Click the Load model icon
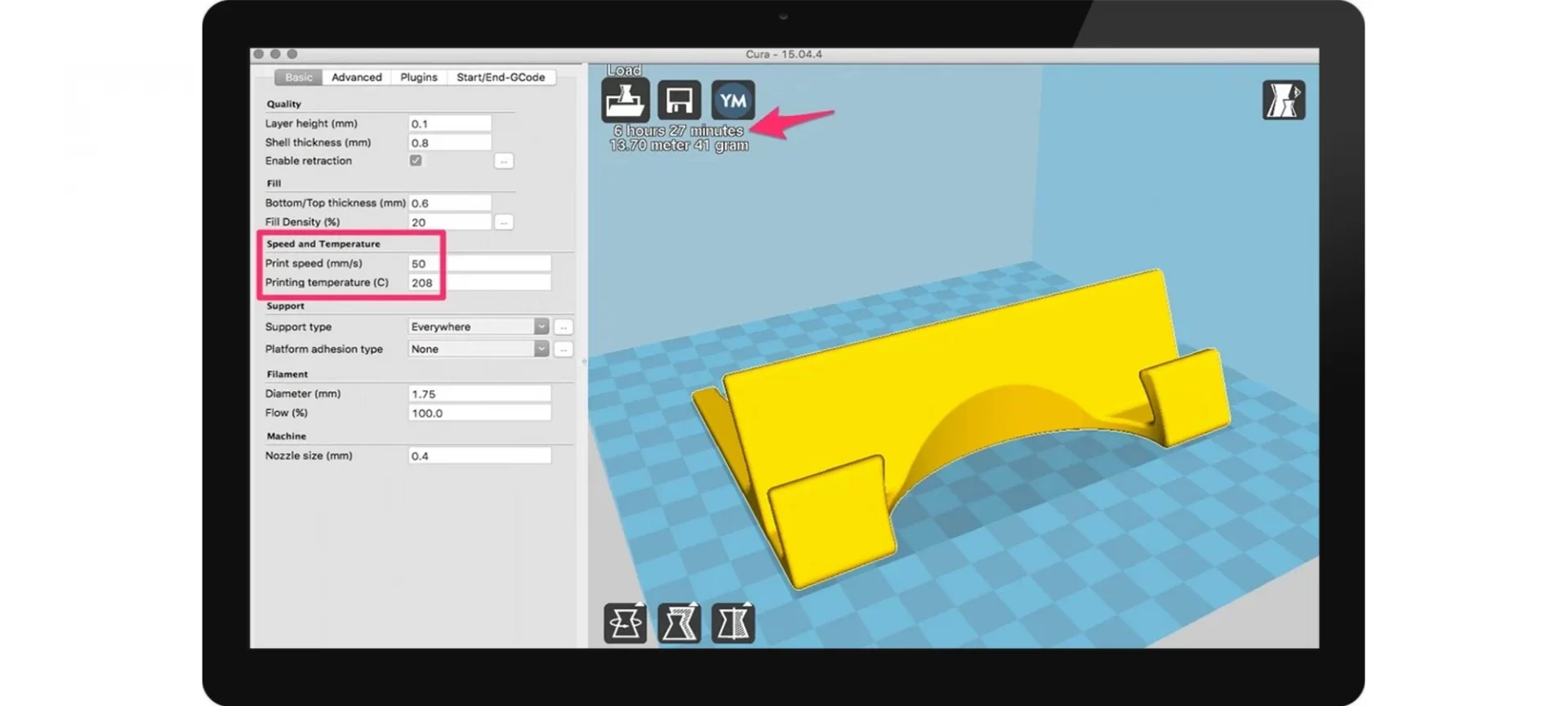Image resolution: width=1568 pixels, height=706 pixels. (x=626, y=101)
